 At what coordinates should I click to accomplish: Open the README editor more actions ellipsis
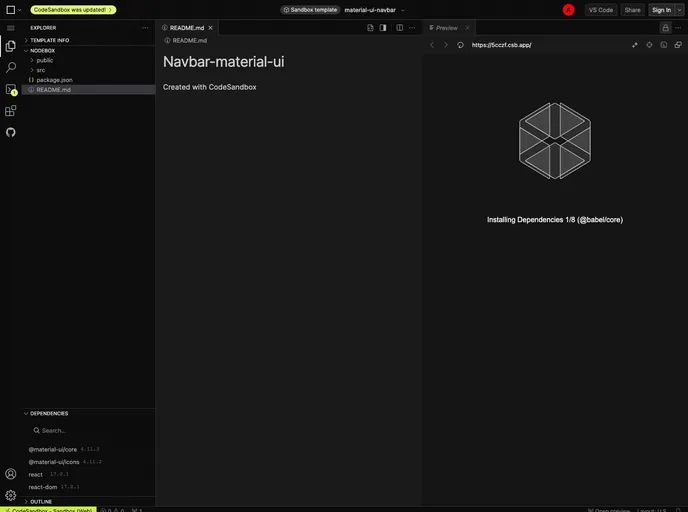click(x=412, y=28)
